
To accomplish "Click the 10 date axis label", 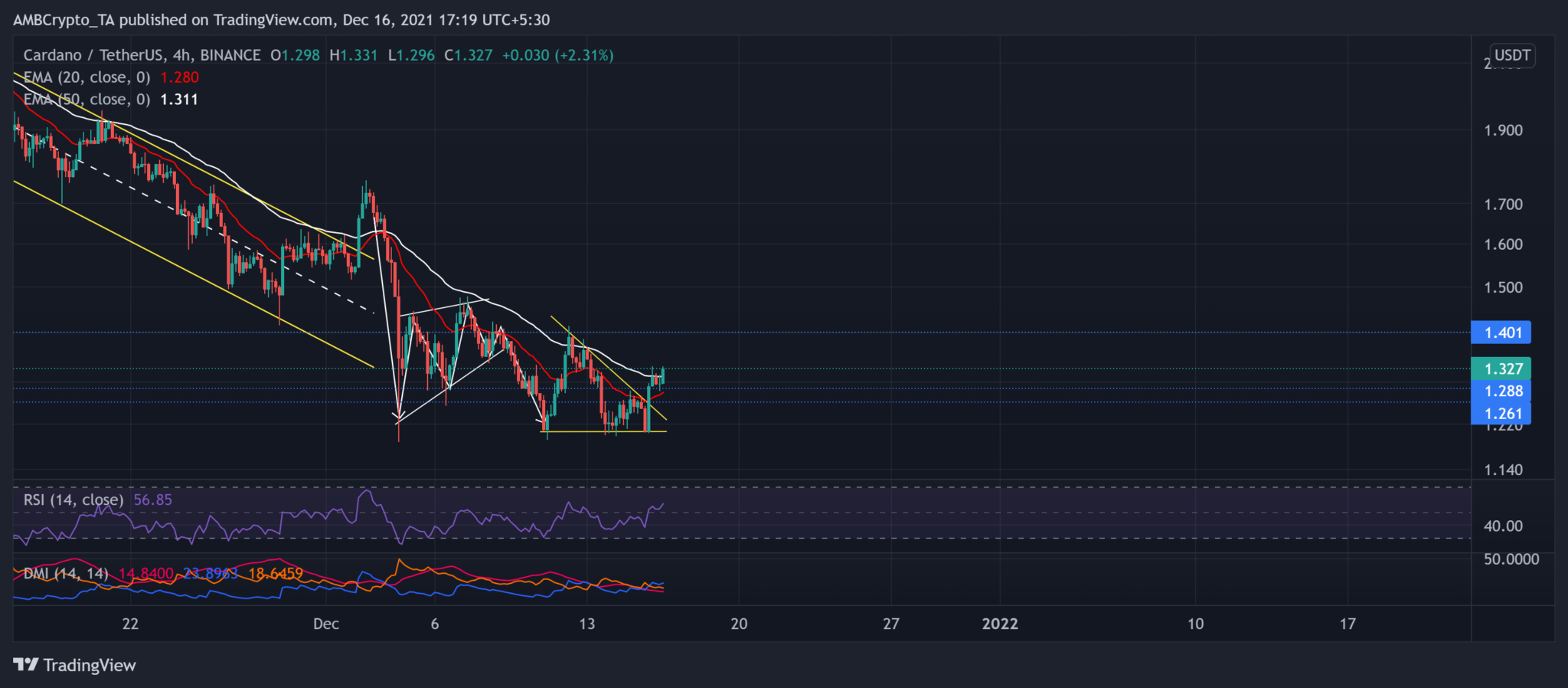I will coord(1195,624).
